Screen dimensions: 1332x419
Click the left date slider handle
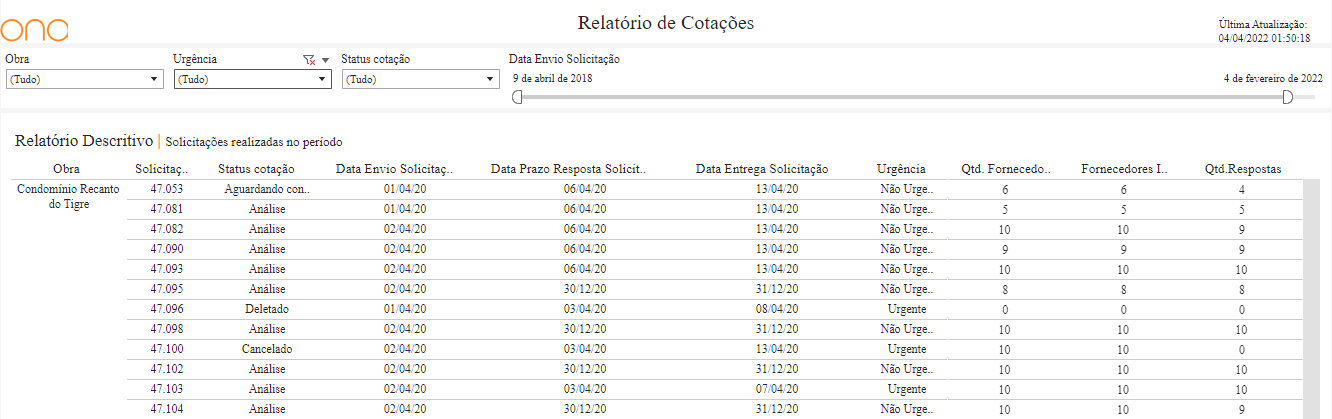(517, 97)
